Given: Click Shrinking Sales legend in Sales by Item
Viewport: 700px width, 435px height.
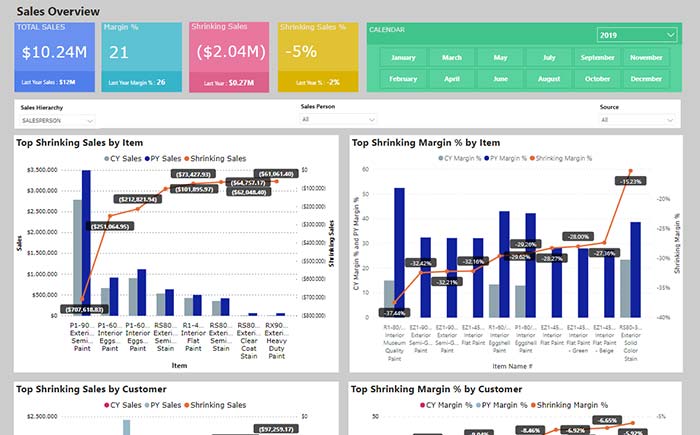Looking at the screenshot, I should tap(215, 159).
